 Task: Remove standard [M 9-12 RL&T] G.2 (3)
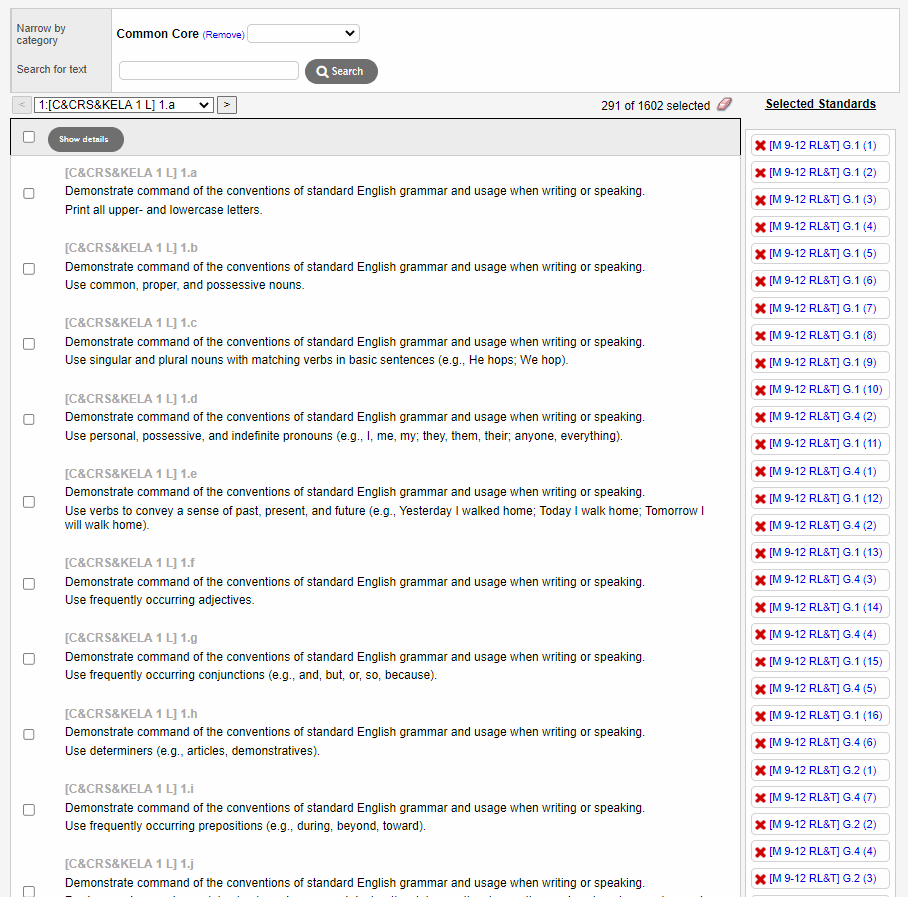pyautogui.click(x=760, y=877)
